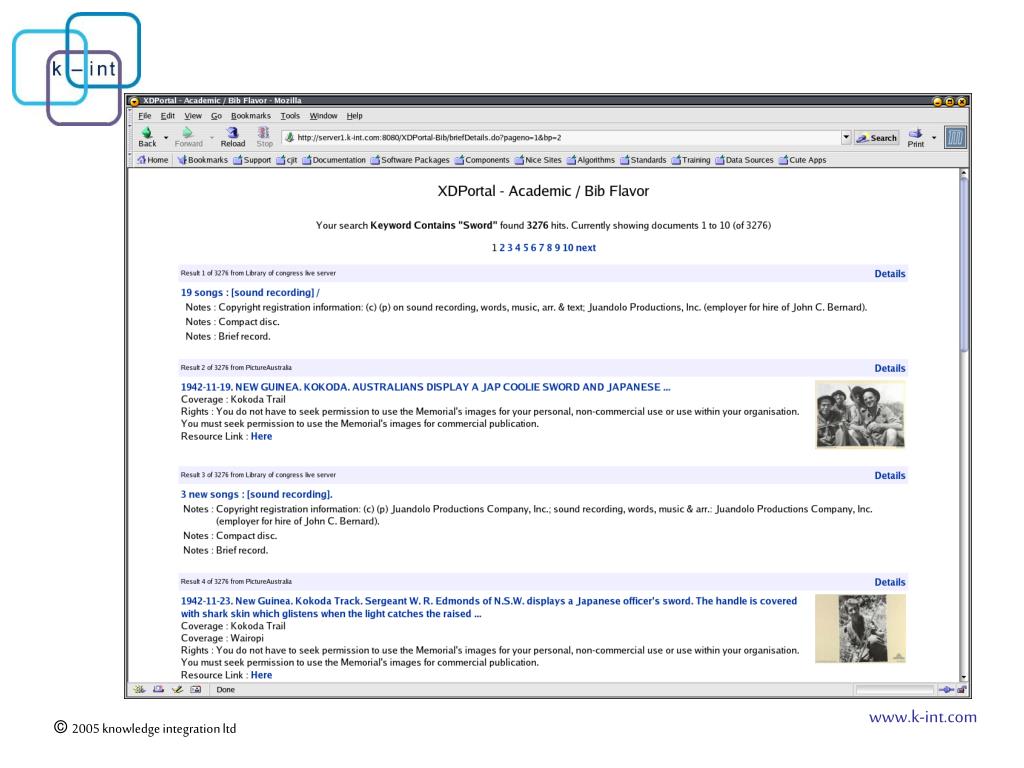The height and width of the screenshot is (768, 1024).
Task: Open the Back button history dropdown arrow
Action: pyautogui.click(x=166, y=138)
